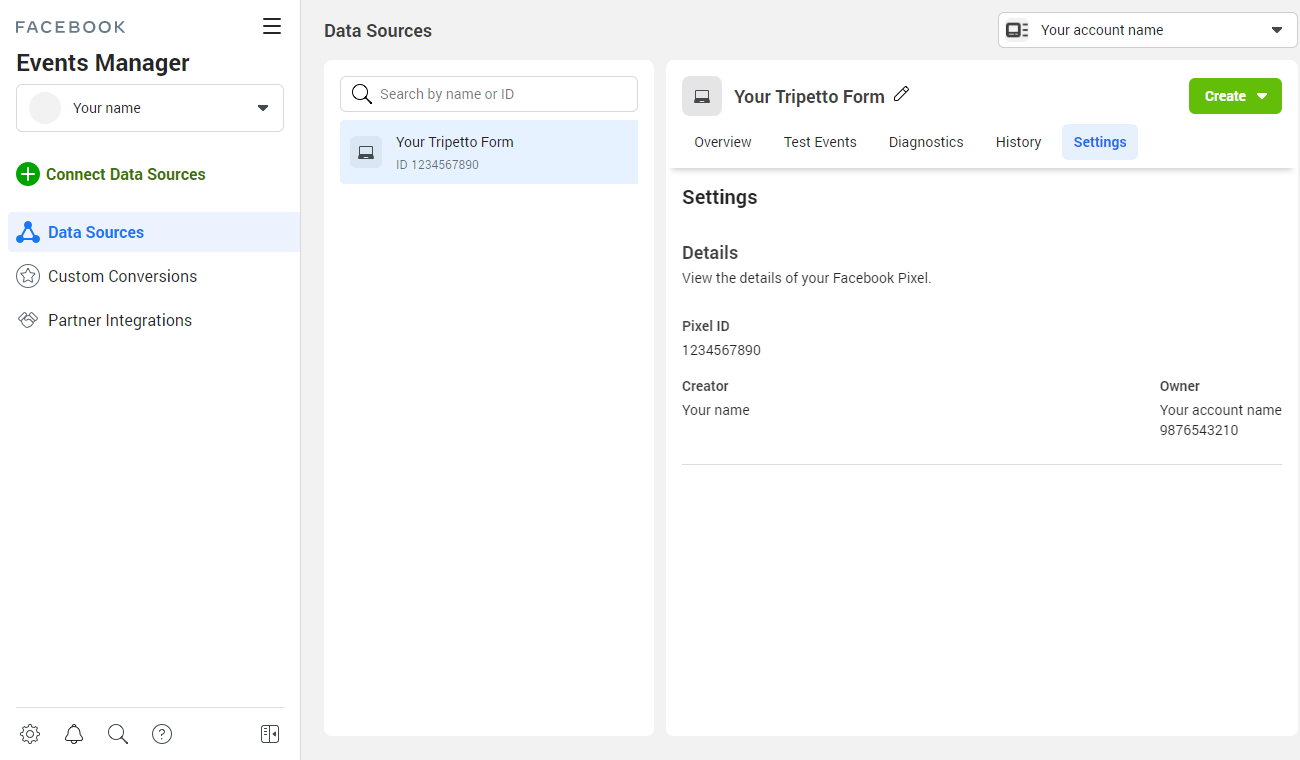Click the Creator value Your name
Screen dimensions: 1300x760
point(715,410)
